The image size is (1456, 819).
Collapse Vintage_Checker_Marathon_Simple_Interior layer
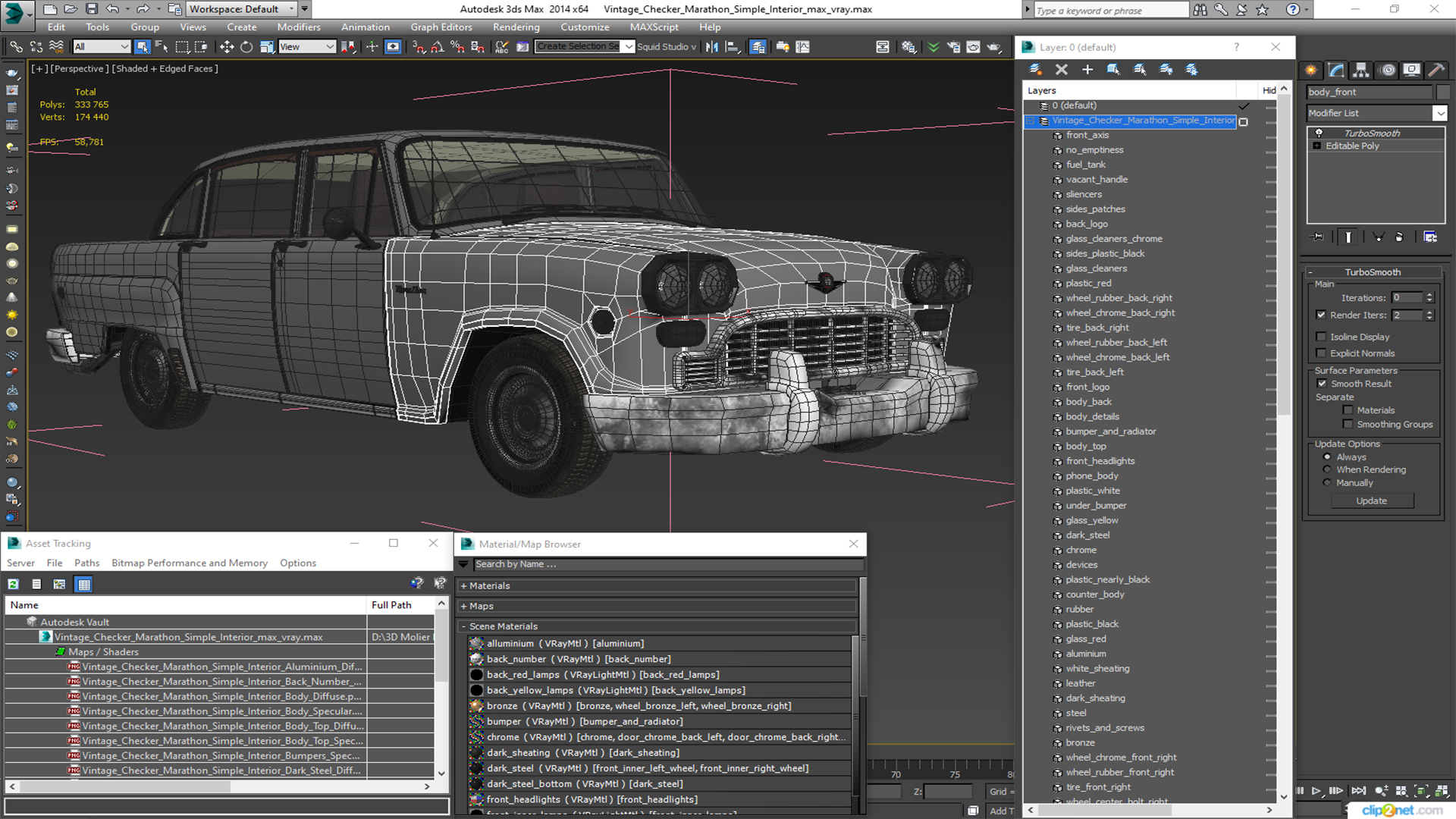(x=1031, y=121)
